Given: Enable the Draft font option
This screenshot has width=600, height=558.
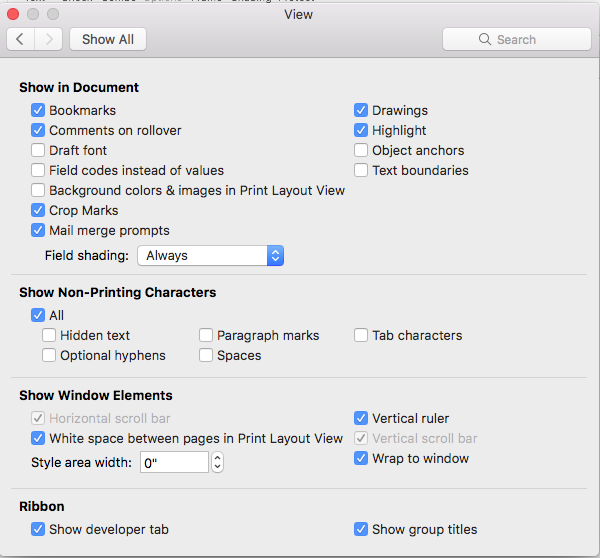Looking at the screenshot, I should [38, 151].
